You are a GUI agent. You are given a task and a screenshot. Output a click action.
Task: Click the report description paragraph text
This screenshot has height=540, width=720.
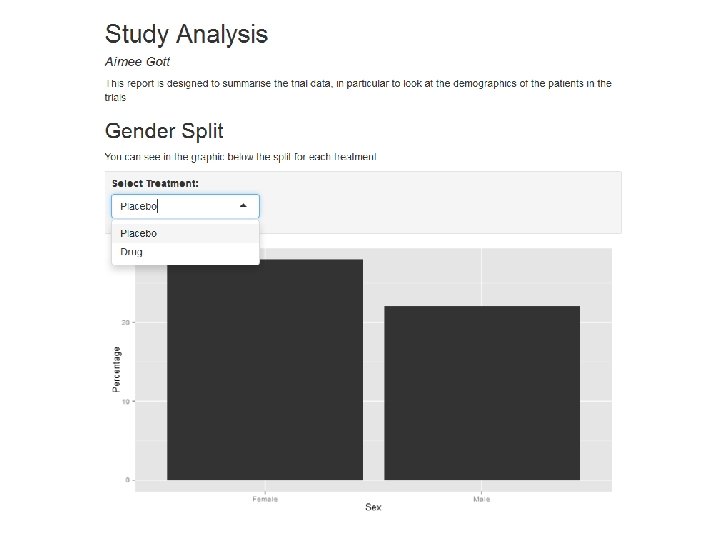pos(358,84)
